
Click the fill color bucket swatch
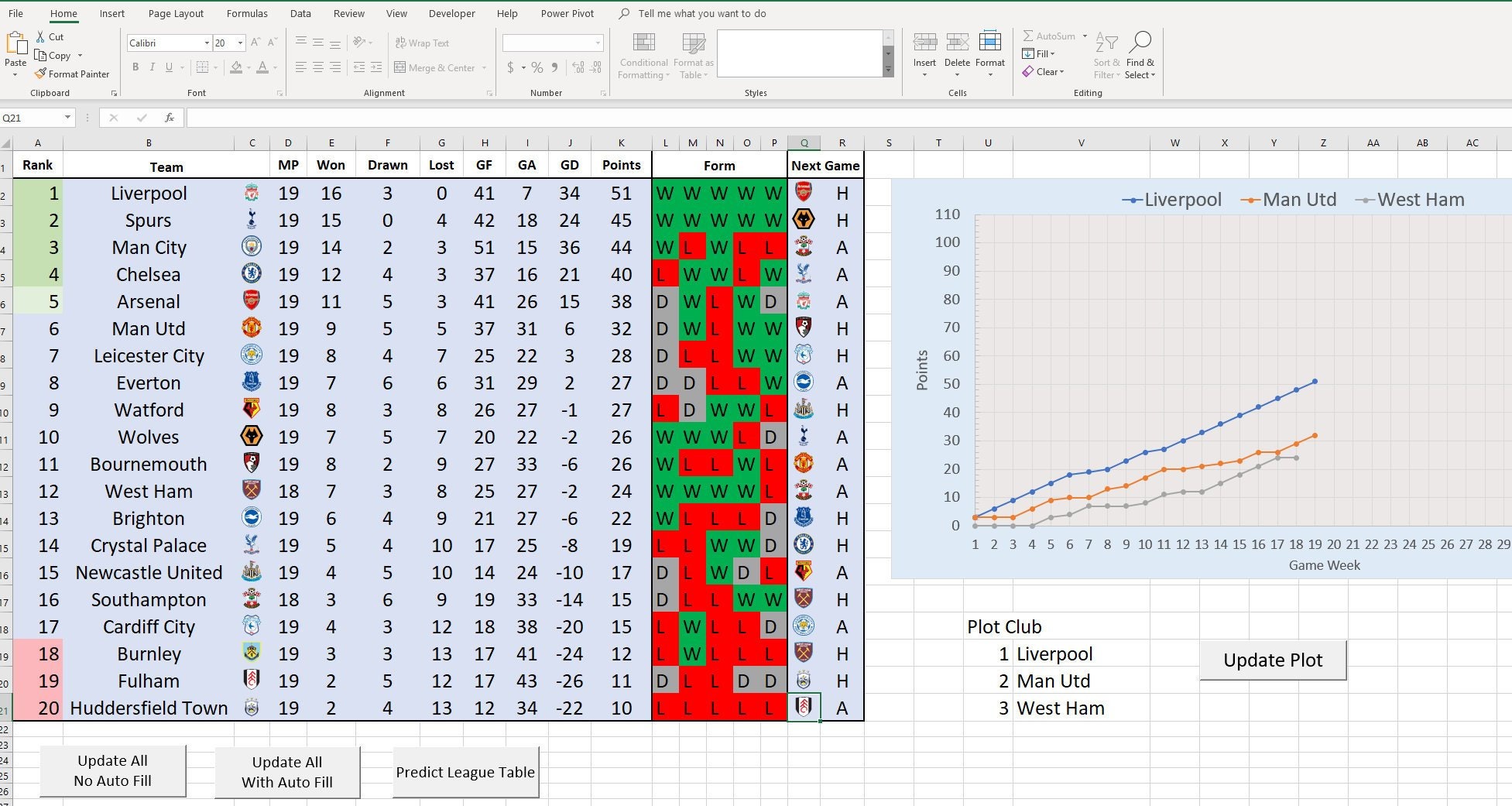(x=236, y=67)
